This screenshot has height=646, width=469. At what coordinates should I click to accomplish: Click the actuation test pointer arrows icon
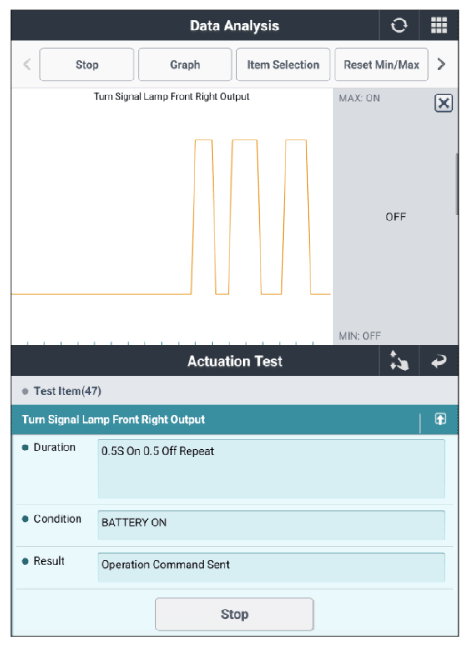(x=399, y=361)
